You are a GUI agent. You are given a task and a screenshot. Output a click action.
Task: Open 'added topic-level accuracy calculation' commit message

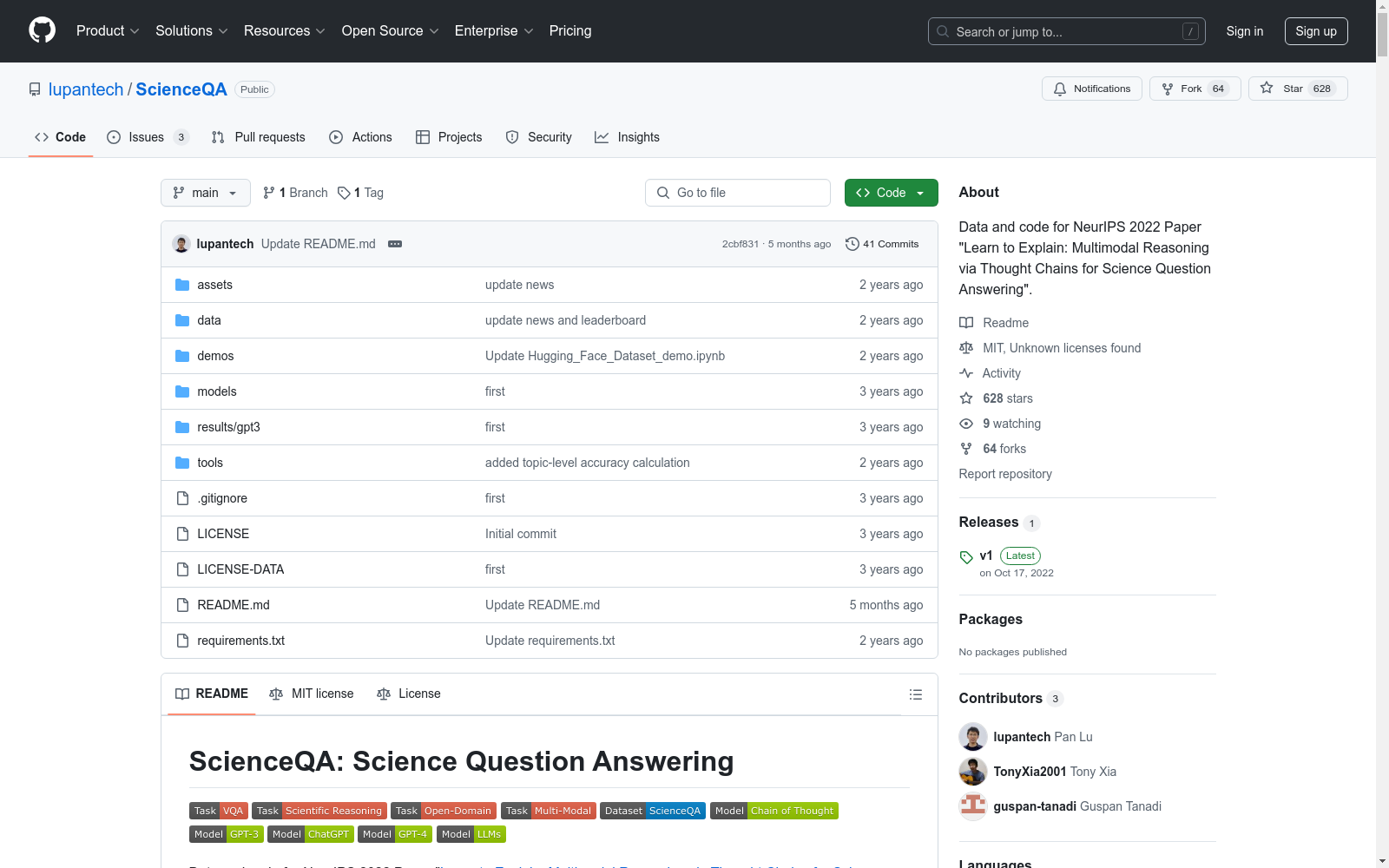point(588,463)
